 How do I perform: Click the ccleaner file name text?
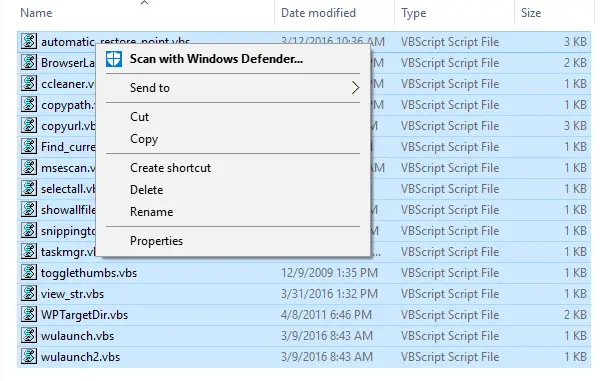(68, 84)
